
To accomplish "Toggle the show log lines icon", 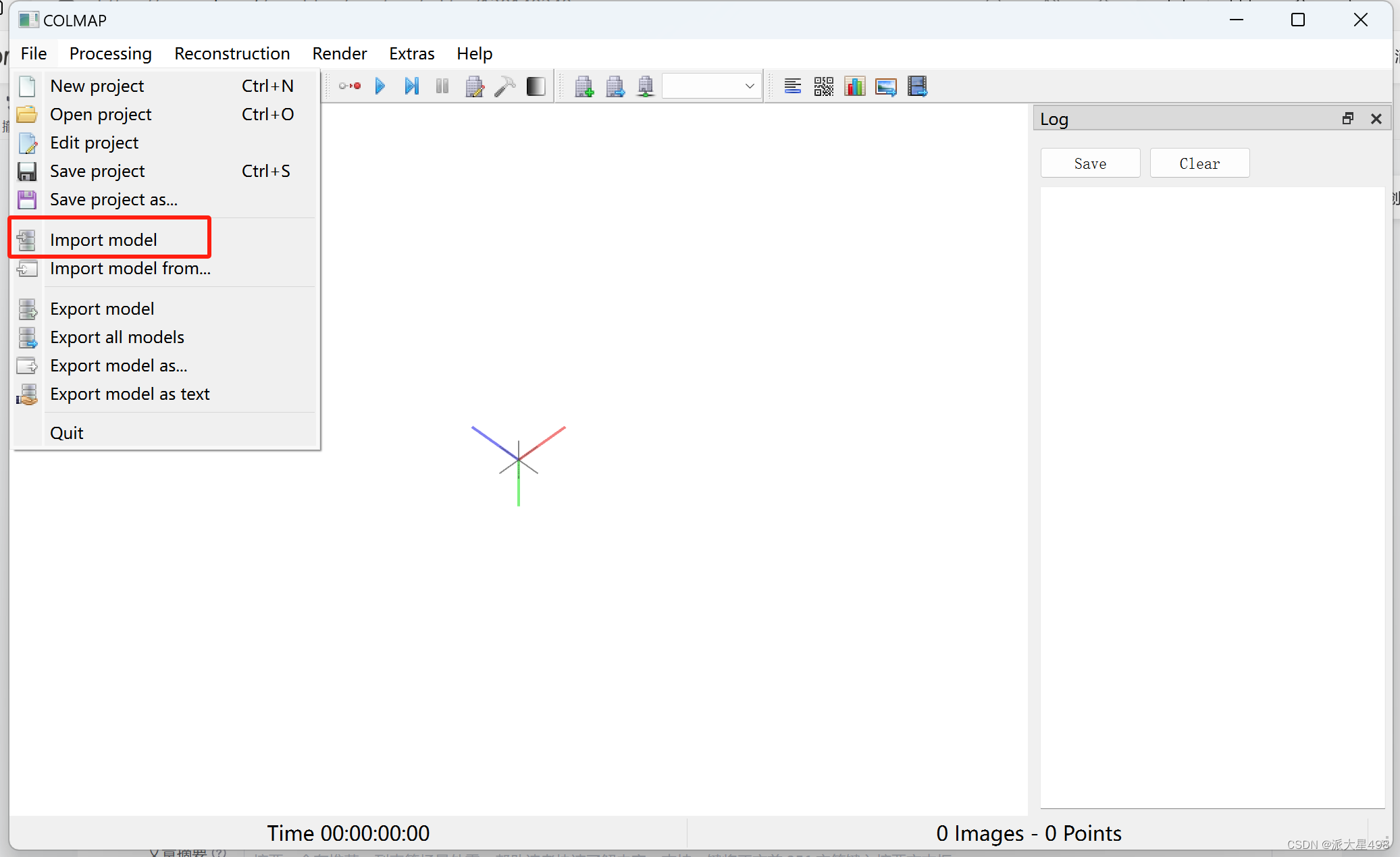I will (x=792, y=86).
